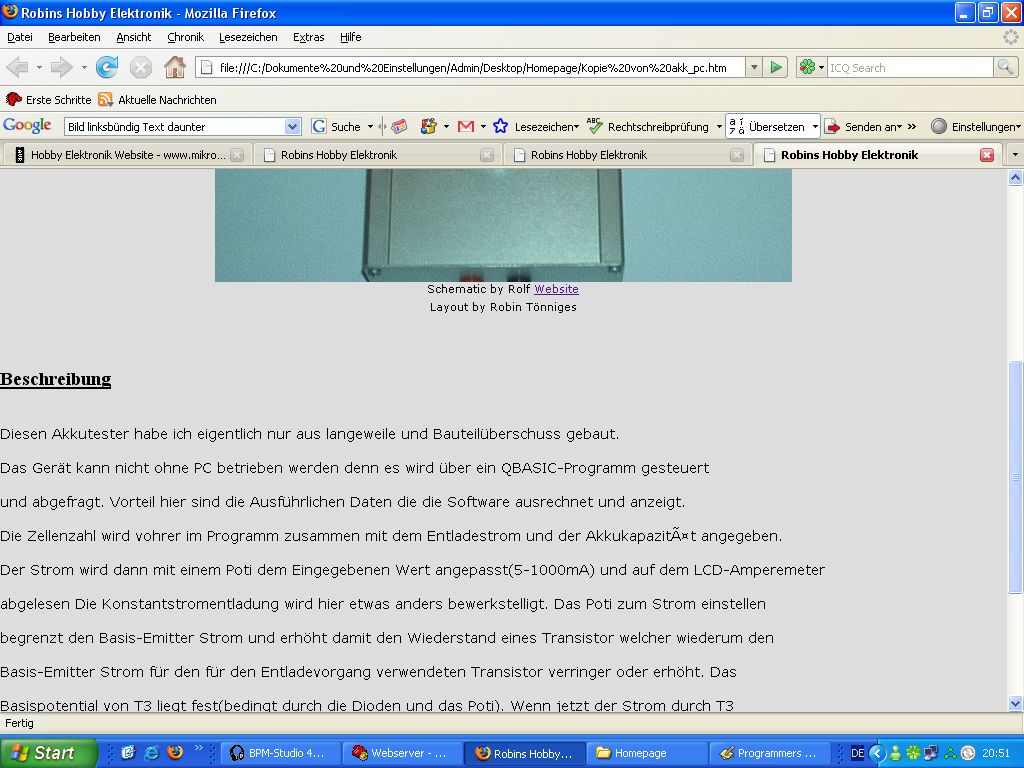Click the Lesezeichen star icon
Viewport: 1024px width, 768px height.
(500, 126)
